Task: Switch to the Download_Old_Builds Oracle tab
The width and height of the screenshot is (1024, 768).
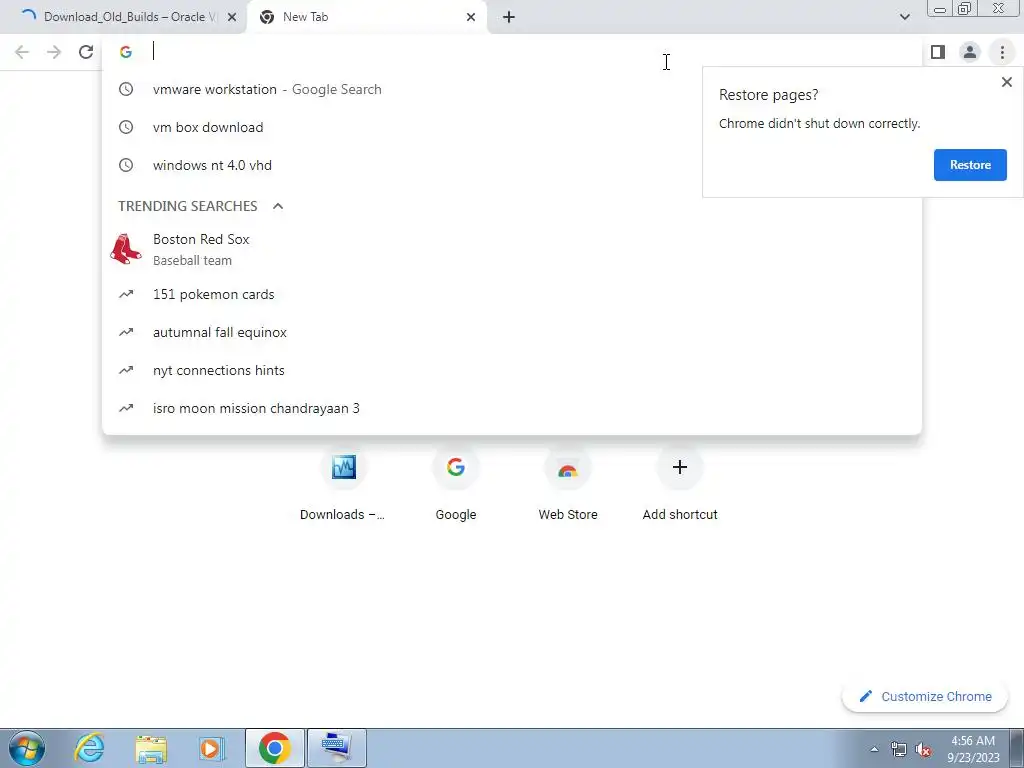Action: point(123,17)
